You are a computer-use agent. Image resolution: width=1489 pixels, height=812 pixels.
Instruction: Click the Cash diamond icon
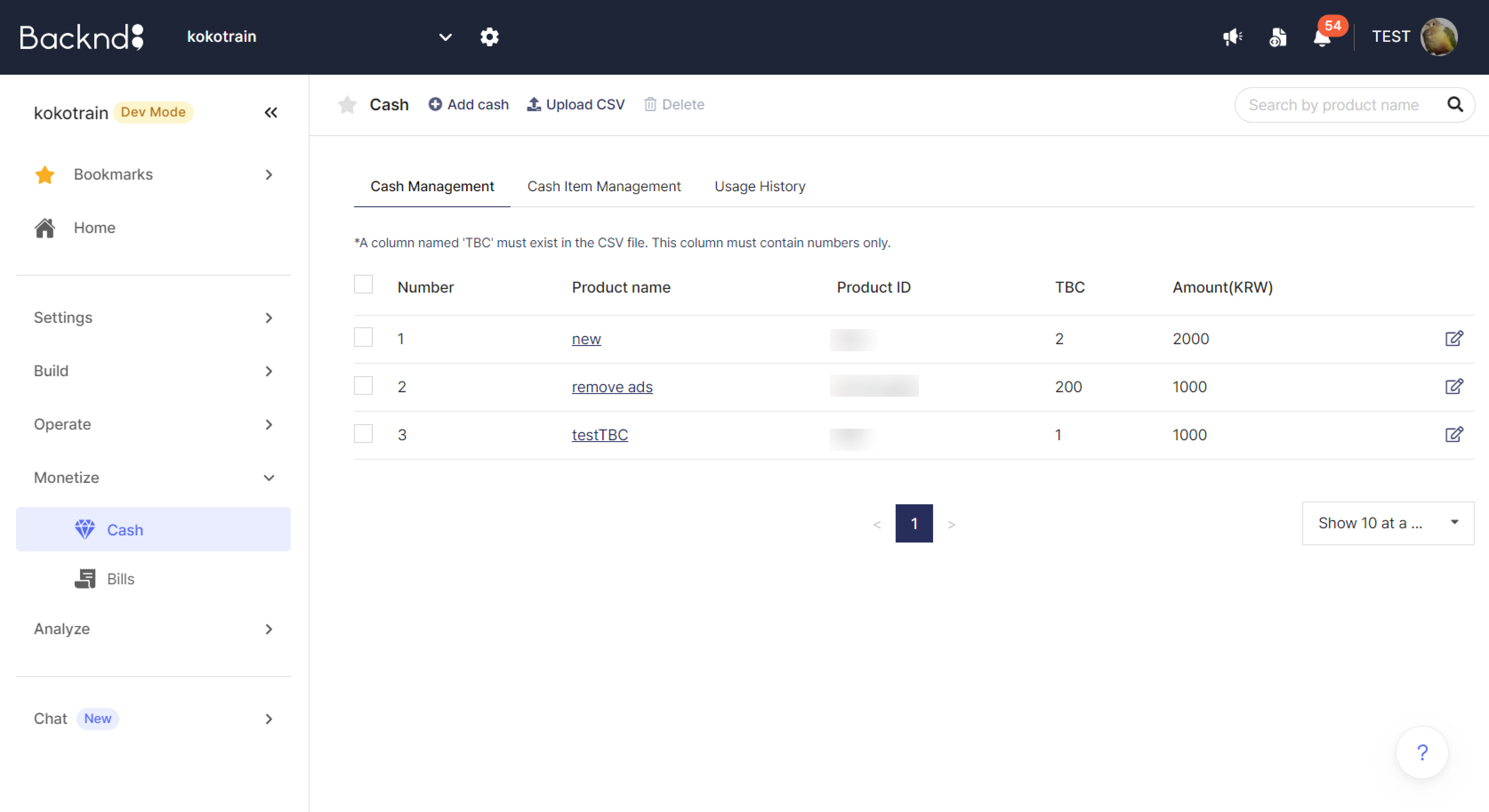[x=85, y=529]
